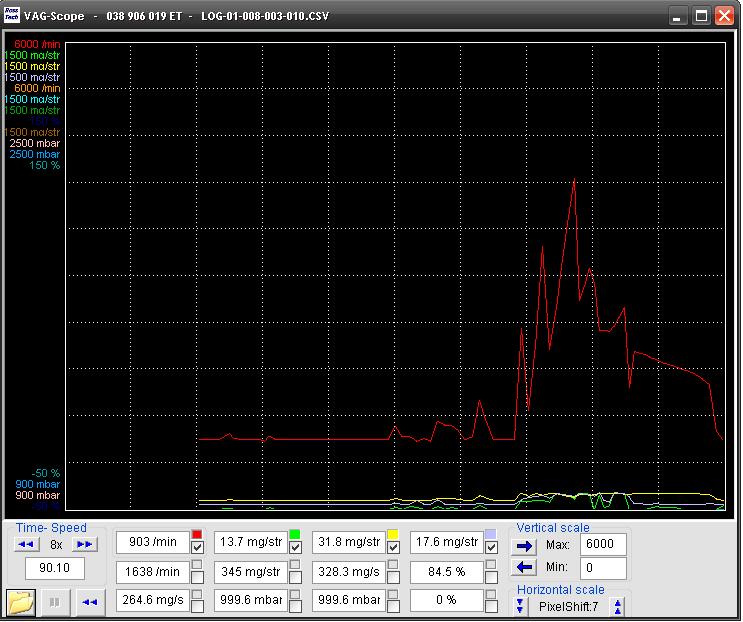The image size is (743, 622).
Task: Close the VAG-Scope window
Action: coord(725,16)
